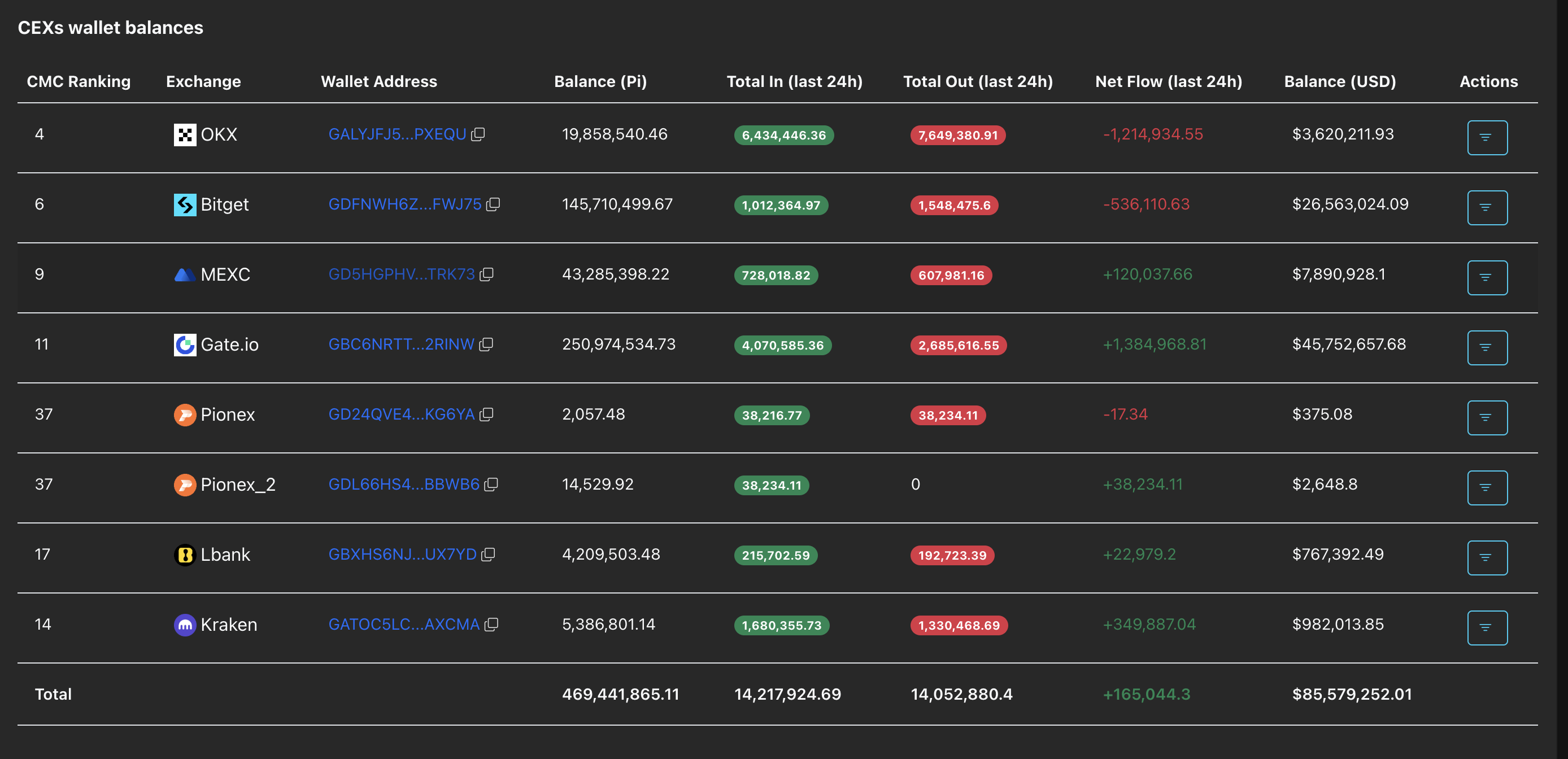
Task: Open the Bitget row filter action
Action: pos(1487,208)
